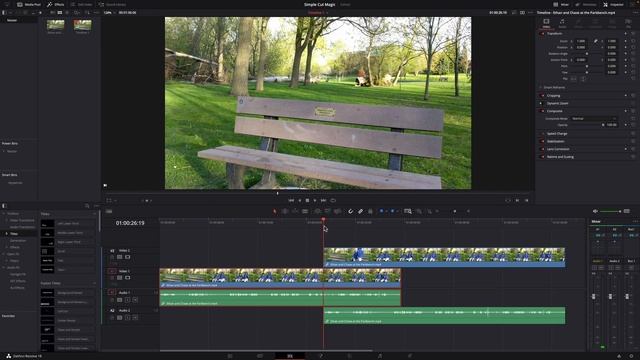Toggle the Cropping enable switch

click(542, 96)
